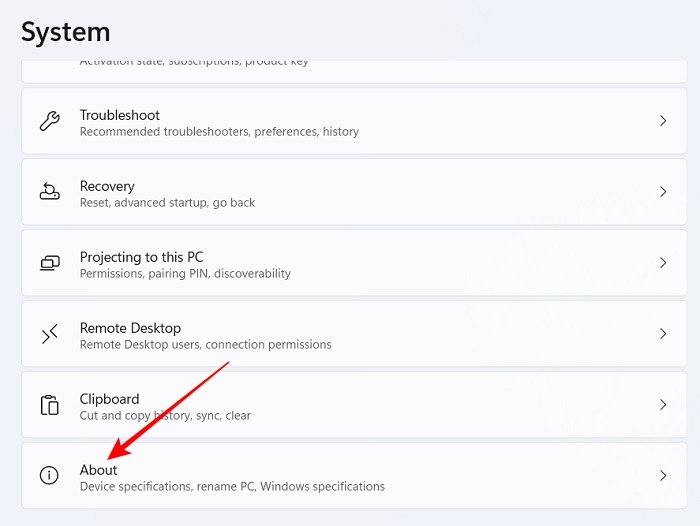Click the System page heading

click(x=66, y=32)
